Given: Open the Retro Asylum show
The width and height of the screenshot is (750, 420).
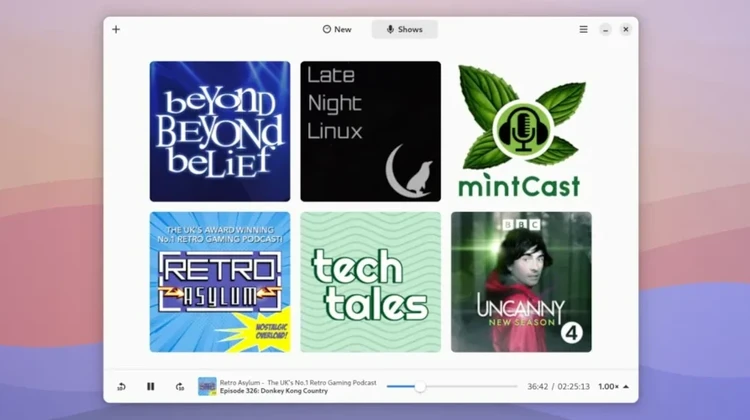Looking at the screenshot, I should click(x=220, y=282).
